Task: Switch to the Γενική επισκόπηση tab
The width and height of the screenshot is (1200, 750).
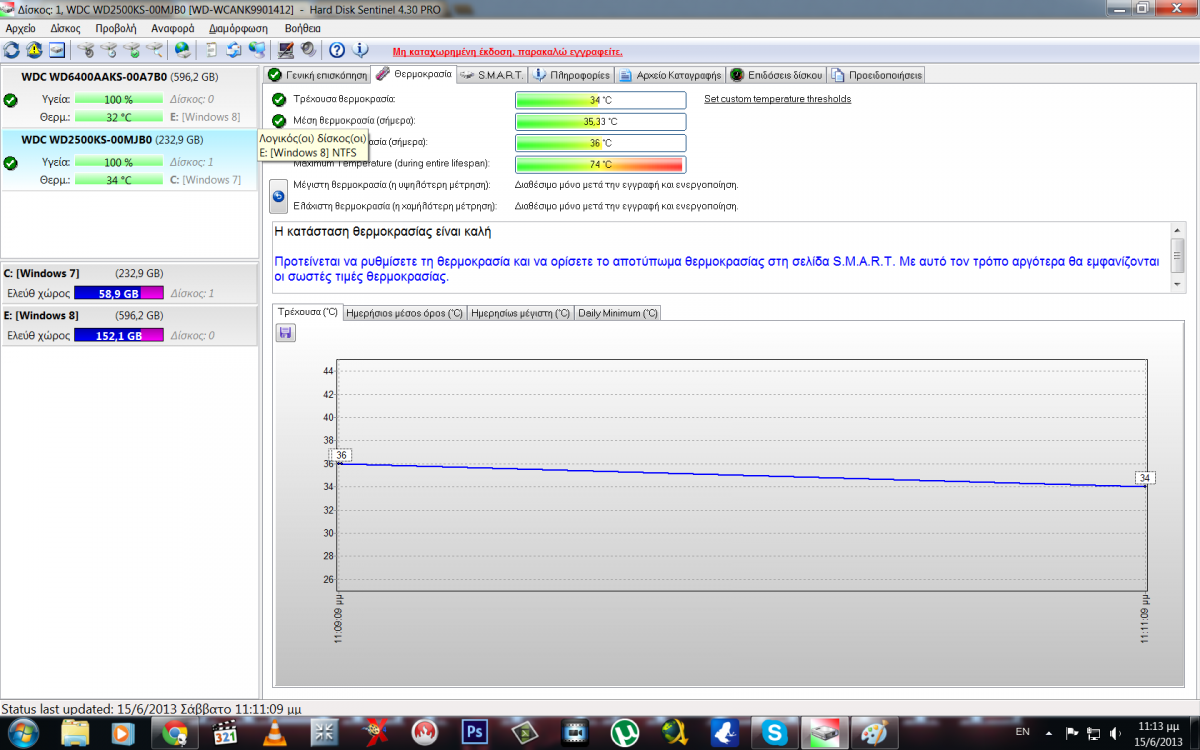Action: 317,75
